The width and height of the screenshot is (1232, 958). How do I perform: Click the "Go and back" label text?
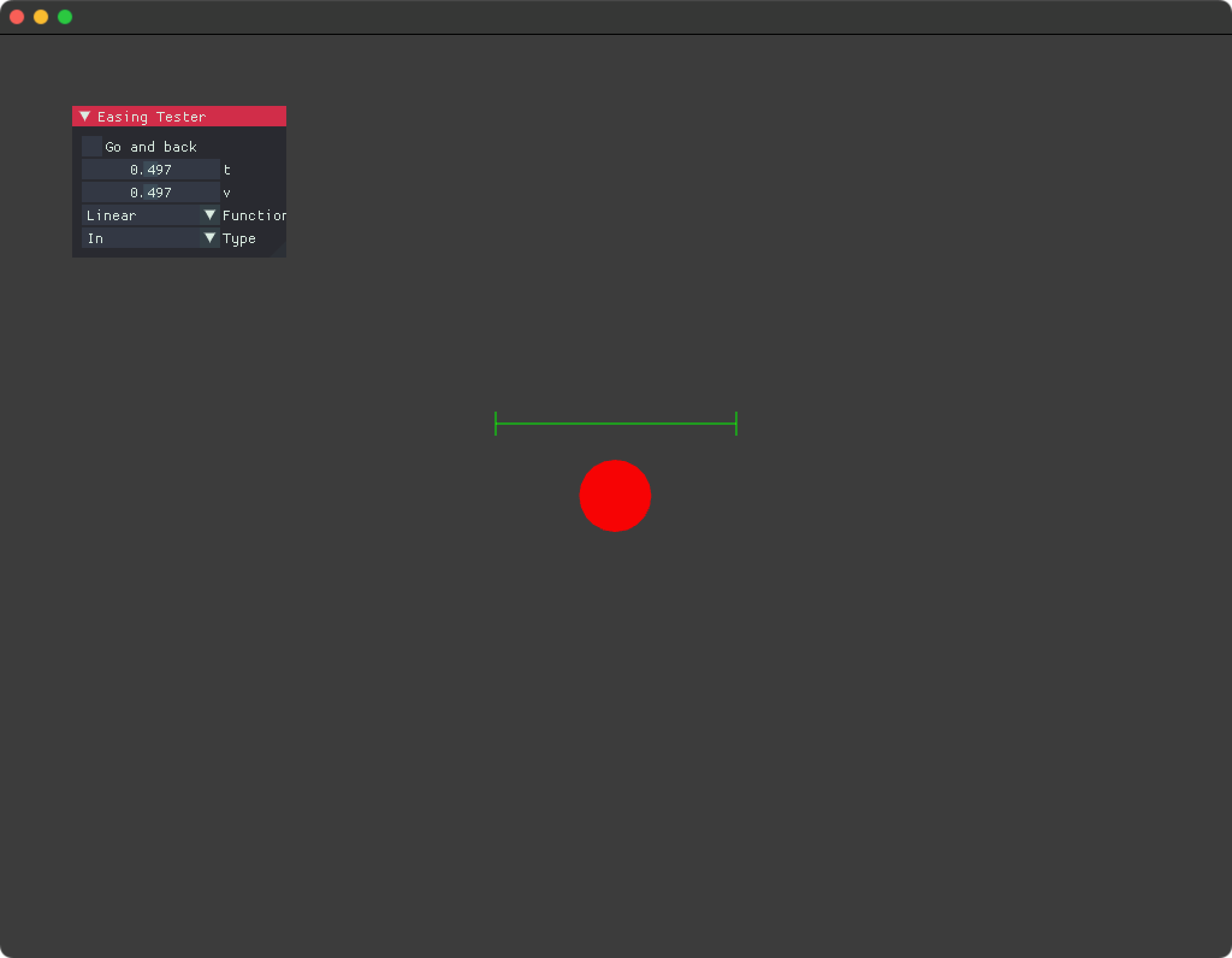pyautogui.click(x=151, y=147)
